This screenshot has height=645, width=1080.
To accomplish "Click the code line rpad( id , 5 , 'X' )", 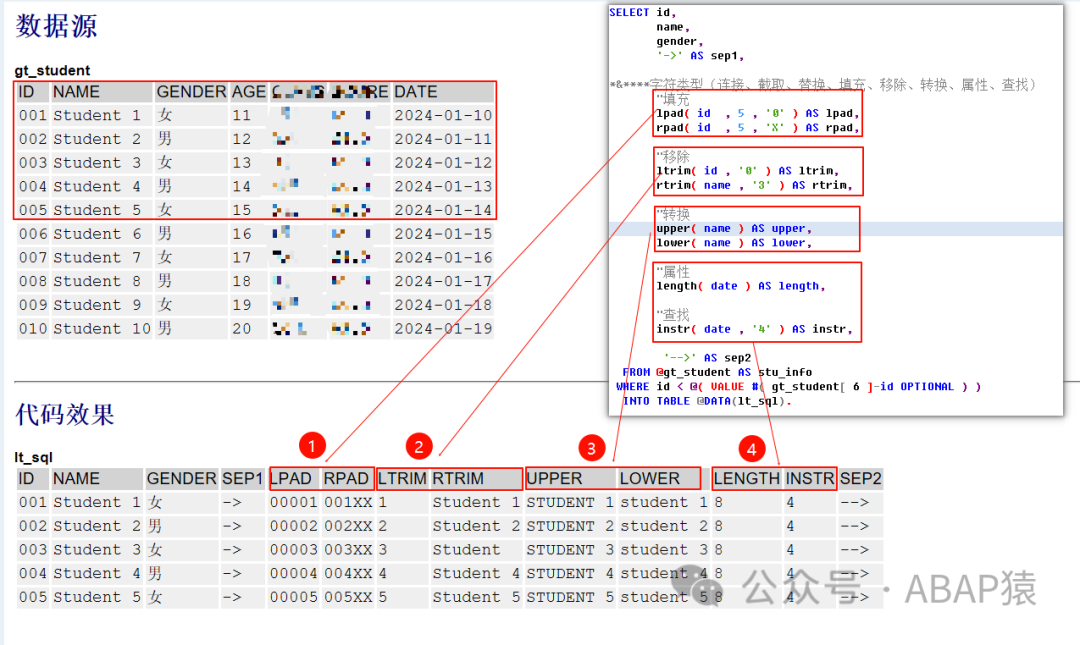I will tap(758, 127).
